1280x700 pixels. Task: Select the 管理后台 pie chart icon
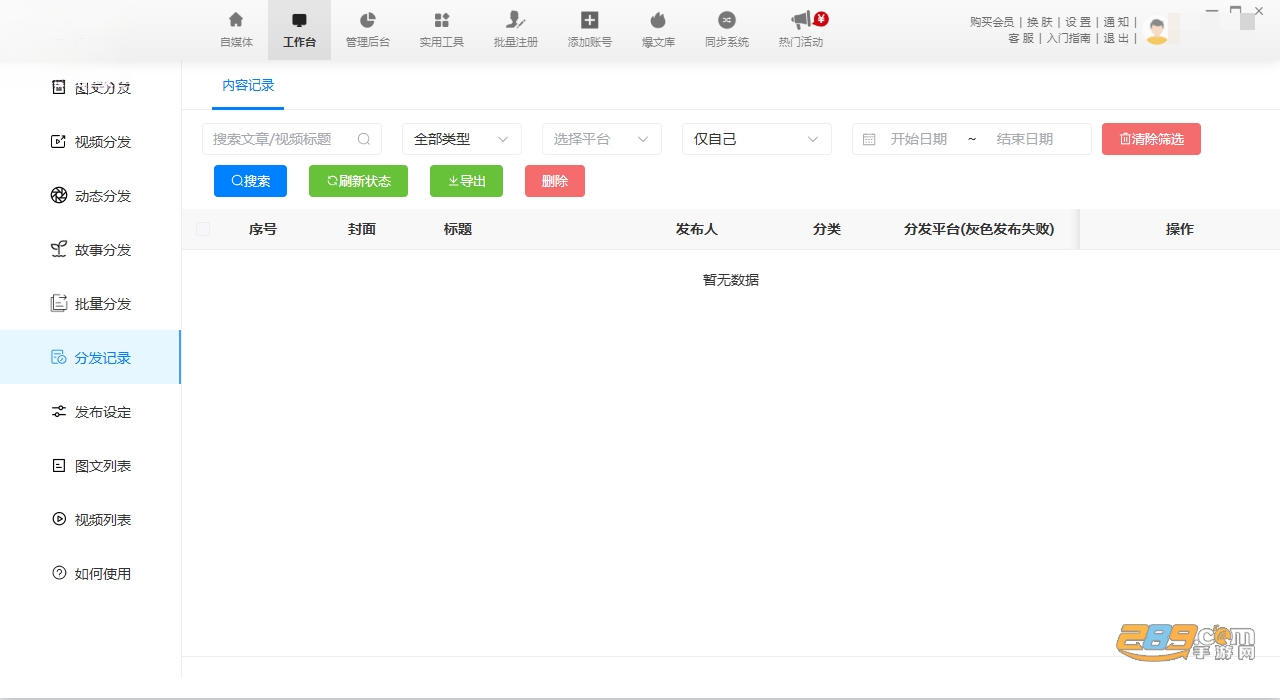click(x=368, y=20)
